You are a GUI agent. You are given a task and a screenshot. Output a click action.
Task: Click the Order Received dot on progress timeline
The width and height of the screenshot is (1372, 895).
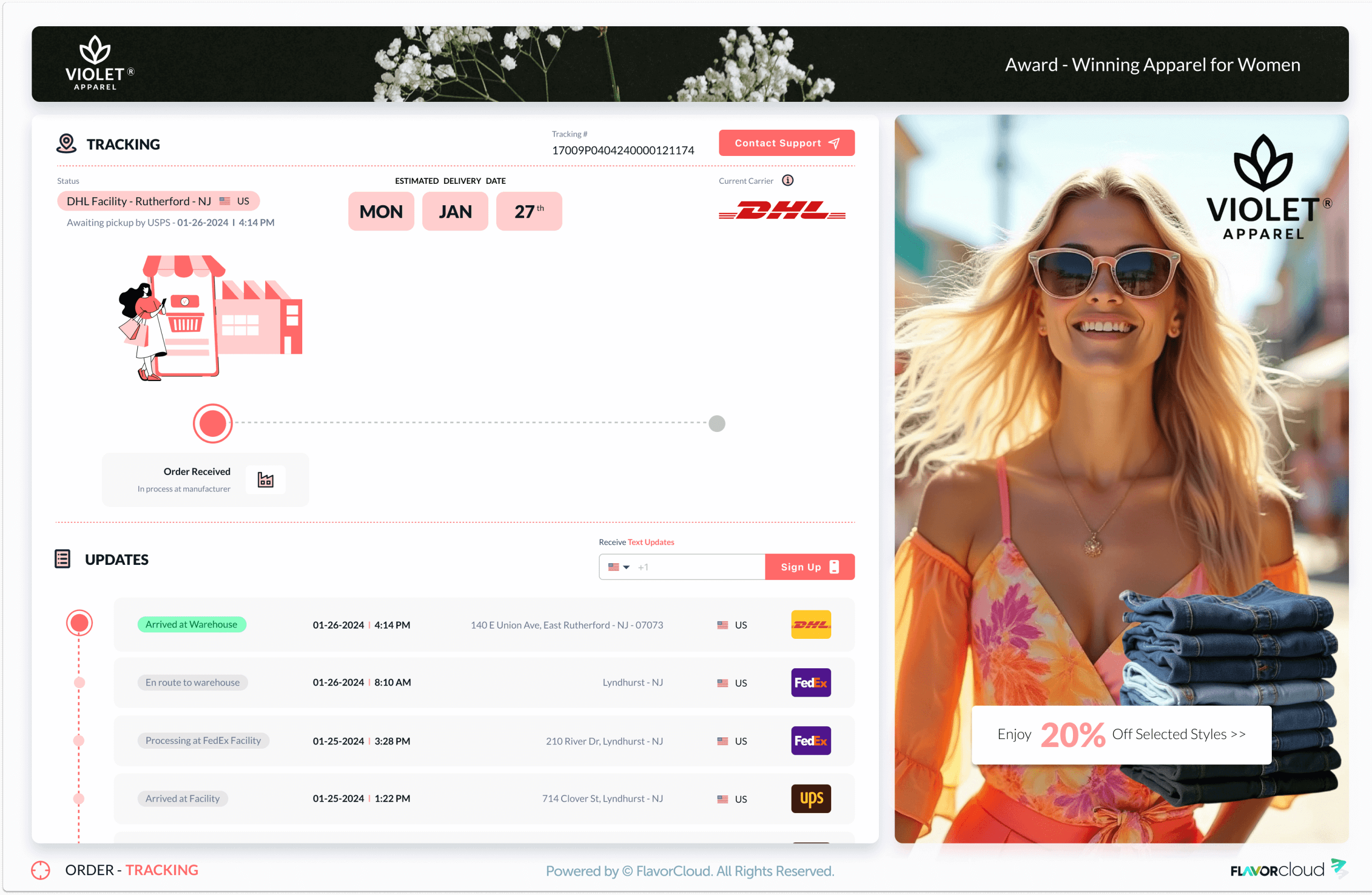pos(212,423)
